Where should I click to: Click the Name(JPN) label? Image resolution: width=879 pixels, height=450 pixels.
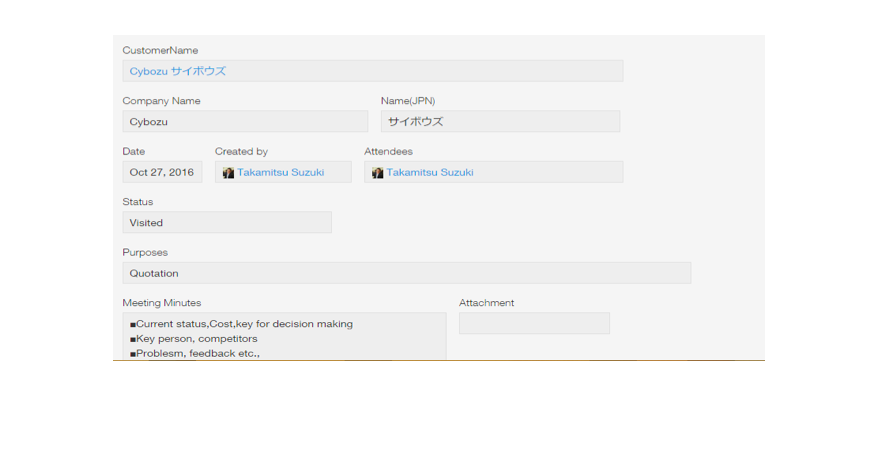tap(408, 101)
